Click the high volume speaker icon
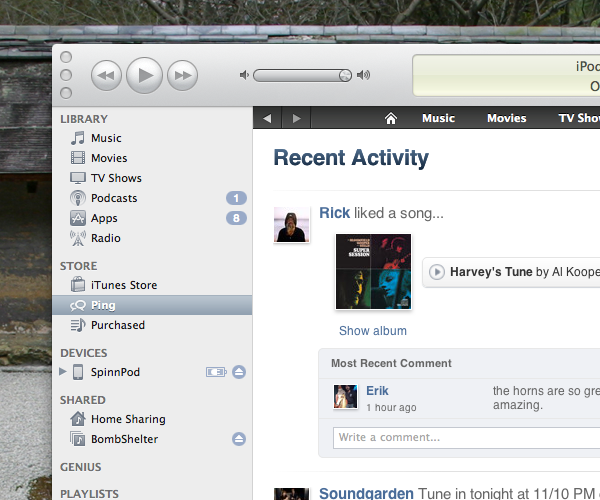The height and width of the screenshot is (500, 600). click(x=363, y=75)
